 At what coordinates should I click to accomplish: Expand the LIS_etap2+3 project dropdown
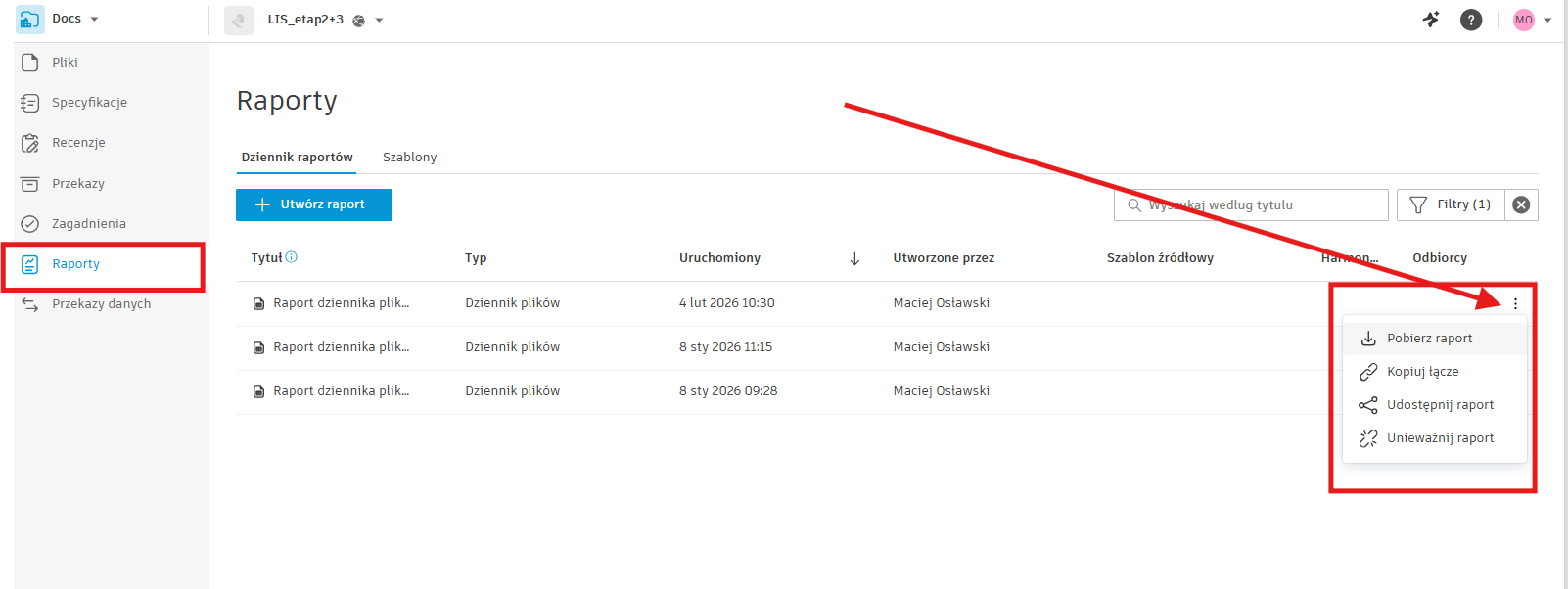(x=379, y=21)
